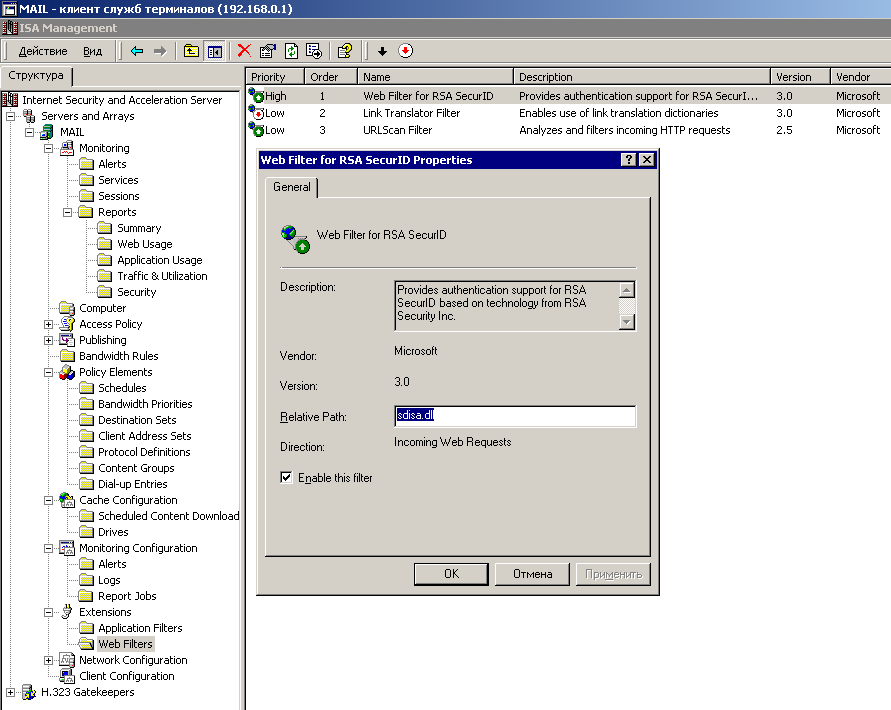The width and height of the screenshot is (891, 710).
Task: Collapse the Servers and Arrays node
Action: point(10,116)
